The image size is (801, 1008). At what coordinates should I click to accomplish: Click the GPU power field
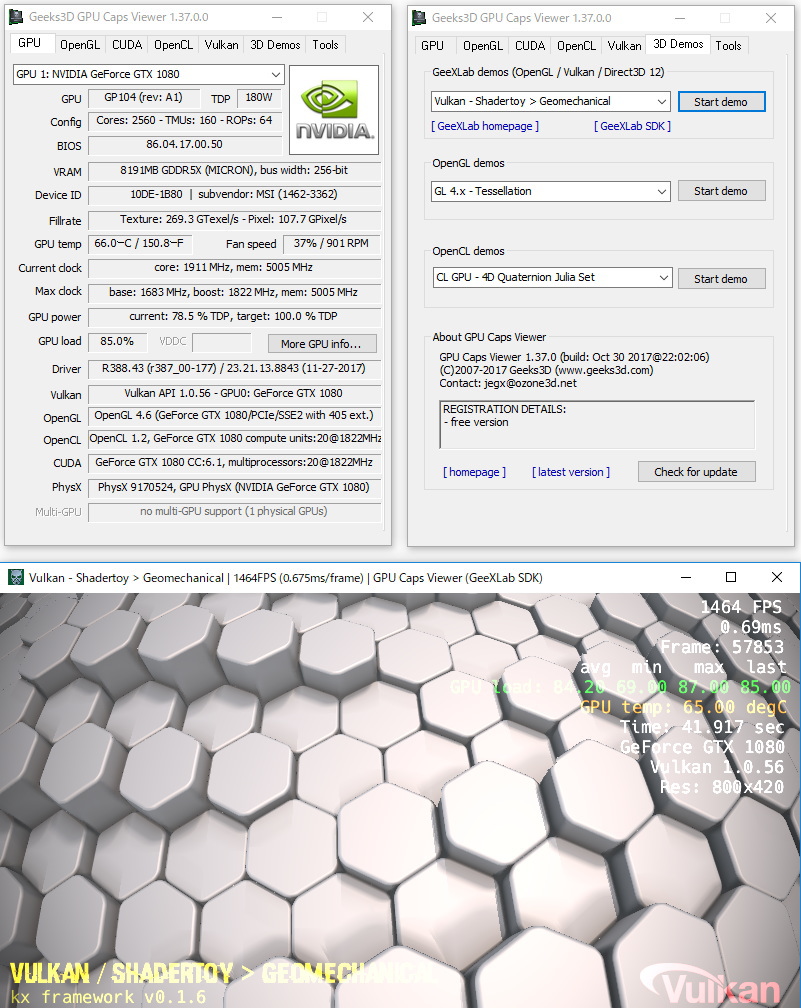[x=234, y=317]
